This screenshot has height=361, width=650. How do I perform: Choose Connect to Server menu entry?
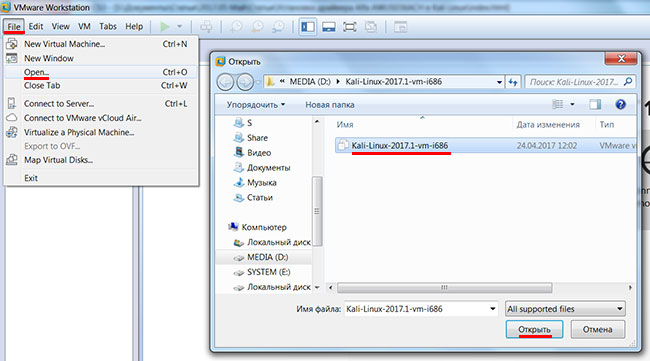[100, 104]
